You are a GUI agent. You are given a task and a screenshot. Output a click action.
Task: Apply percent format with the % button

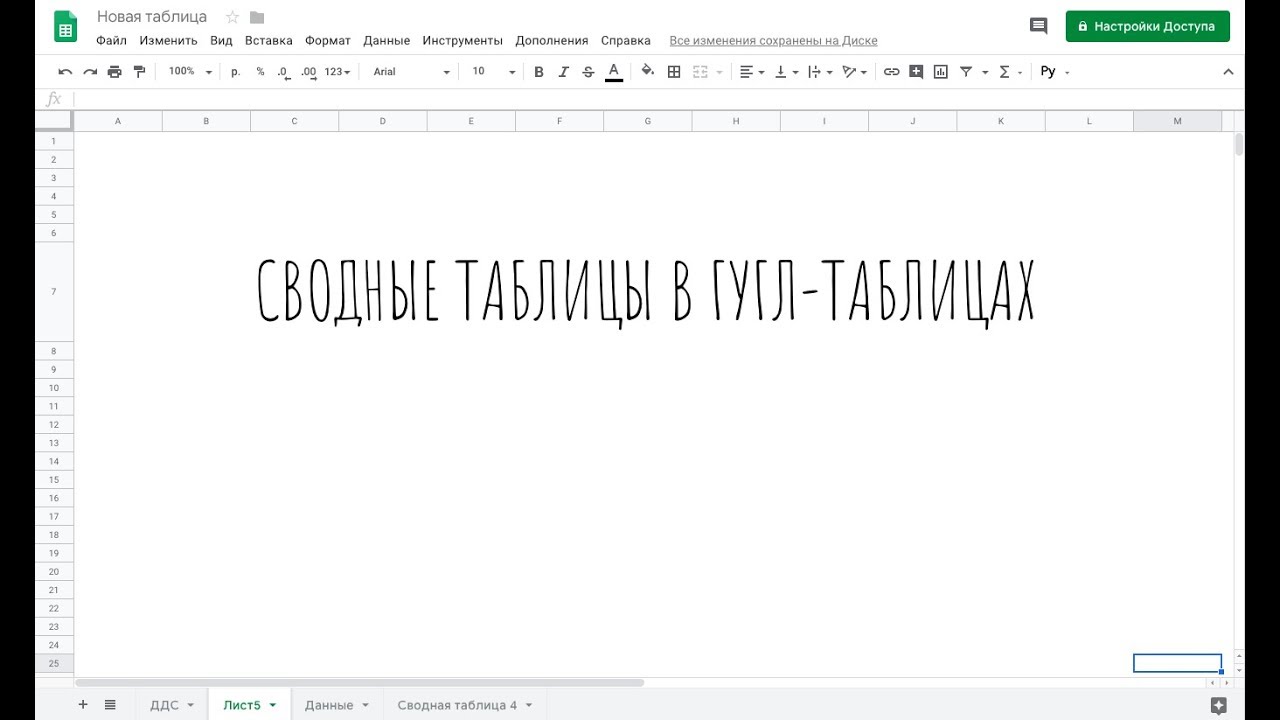(260, 72)
